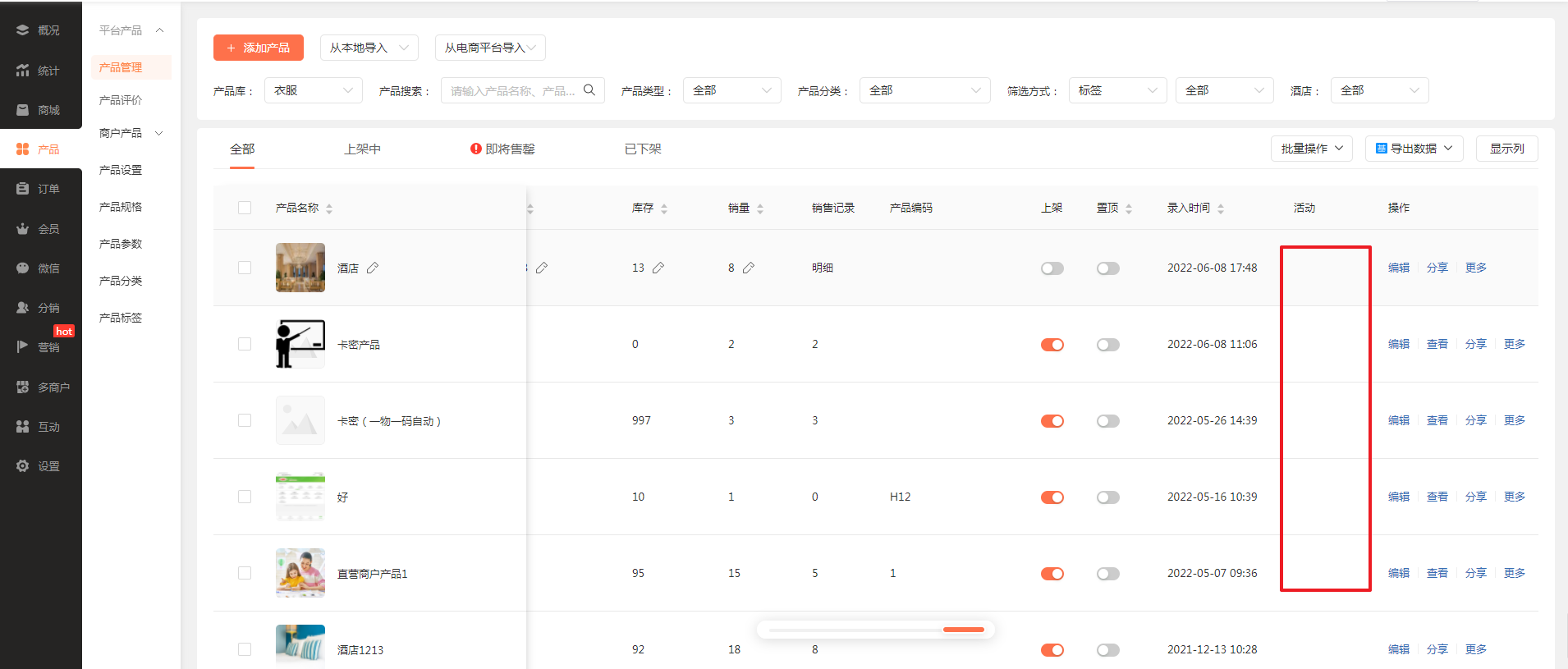Sort by 置顶 column arrows
The image size is (1568, 669).
[1129, 208]
